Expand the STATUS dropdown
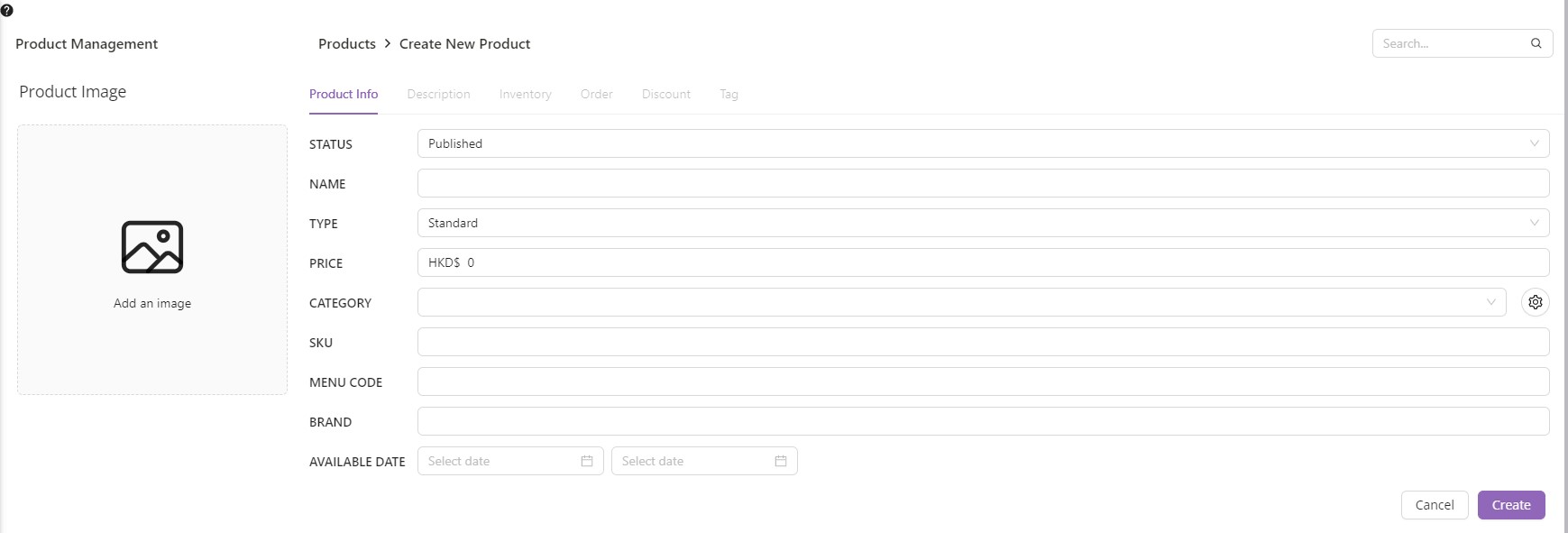Screen dimensions: 1568x533 pyautogui.click(x=983, y=143)
